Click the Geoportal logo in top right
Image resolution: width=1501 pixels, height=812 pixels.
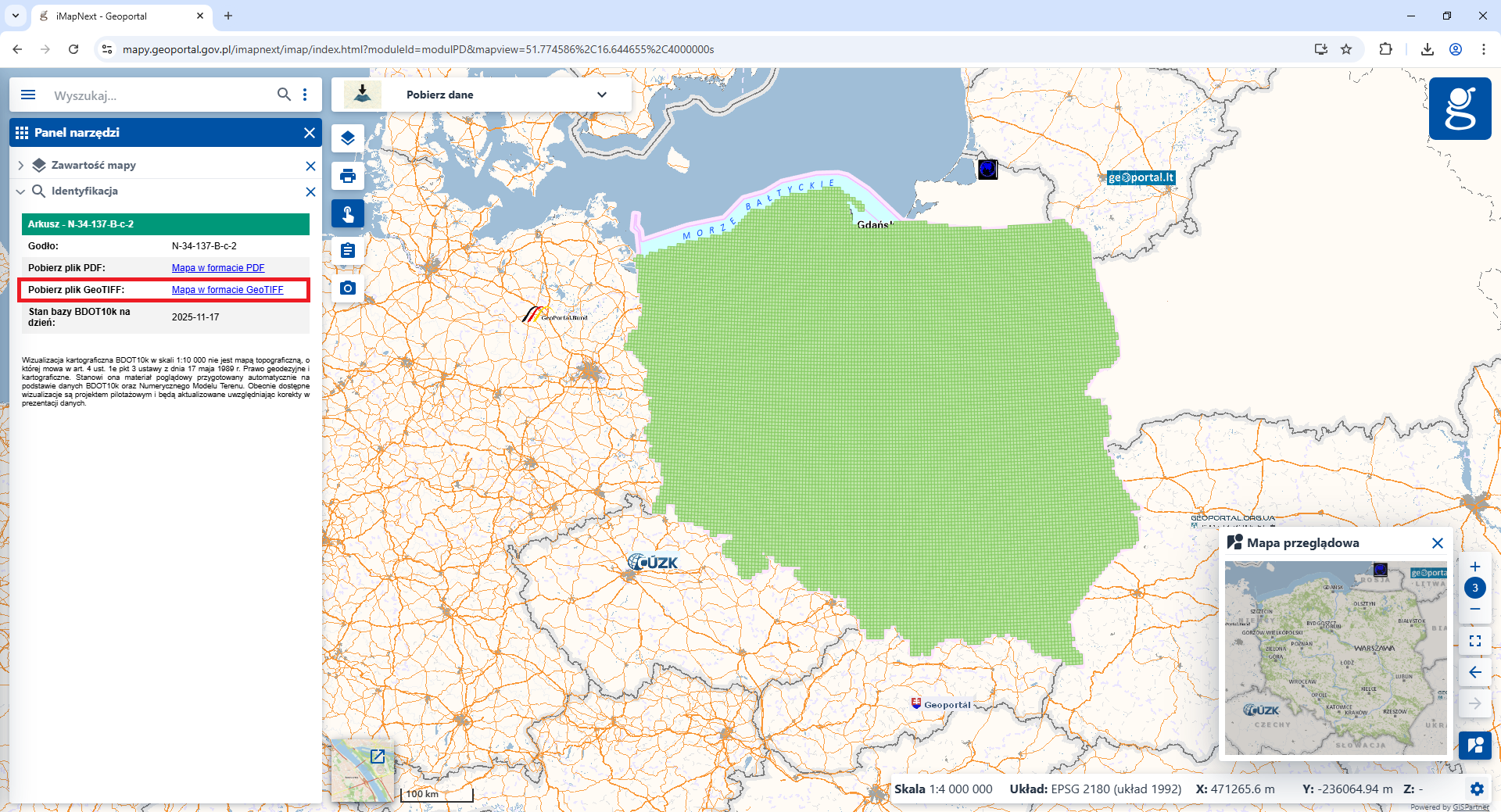tap(1460, 109)
